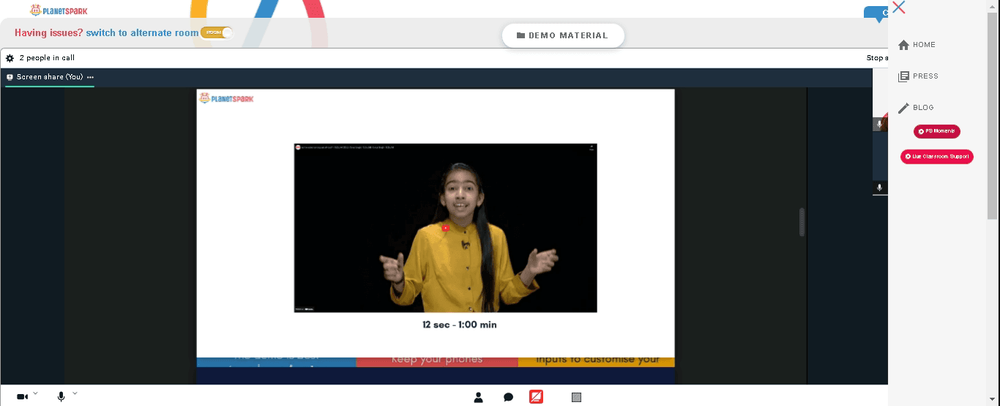The image size is (1000, 406).
Task: Open the Screen share three-dots menu
Action: [90, 77]
